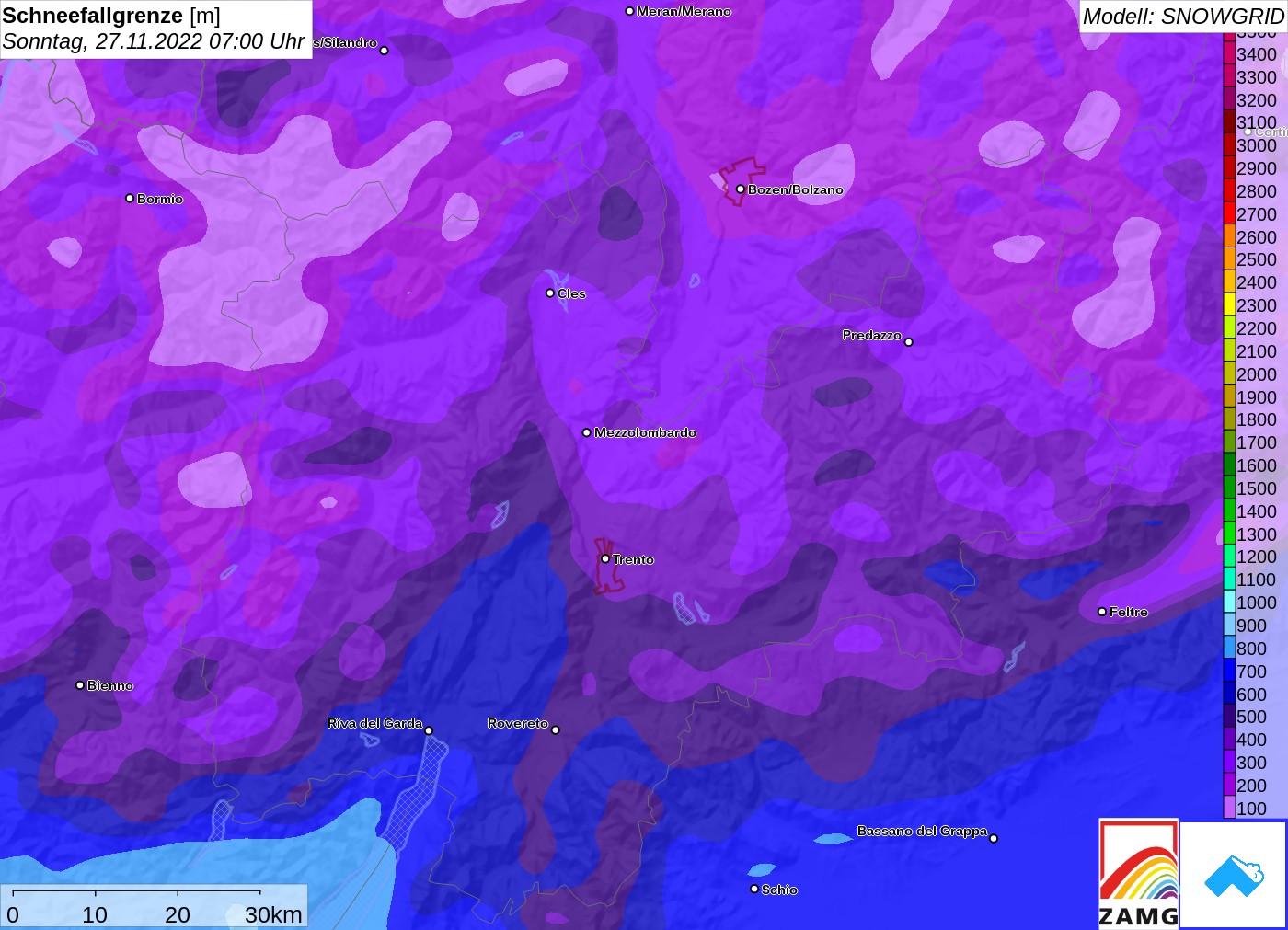Select the Mezzolombardo map marker

pos(587,432)
